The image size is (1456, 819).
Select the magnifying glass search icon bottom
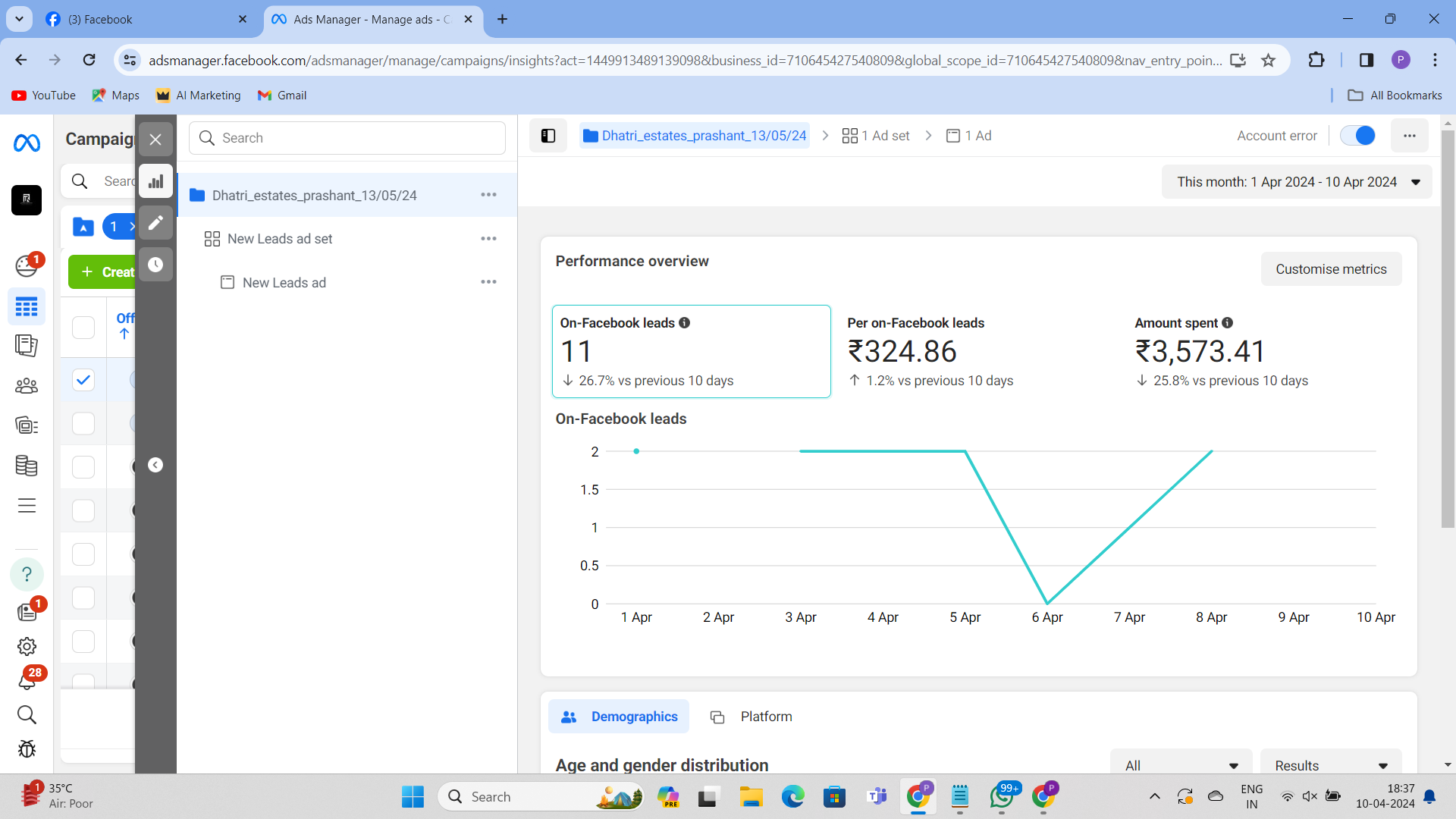click(x=27, y=714)
